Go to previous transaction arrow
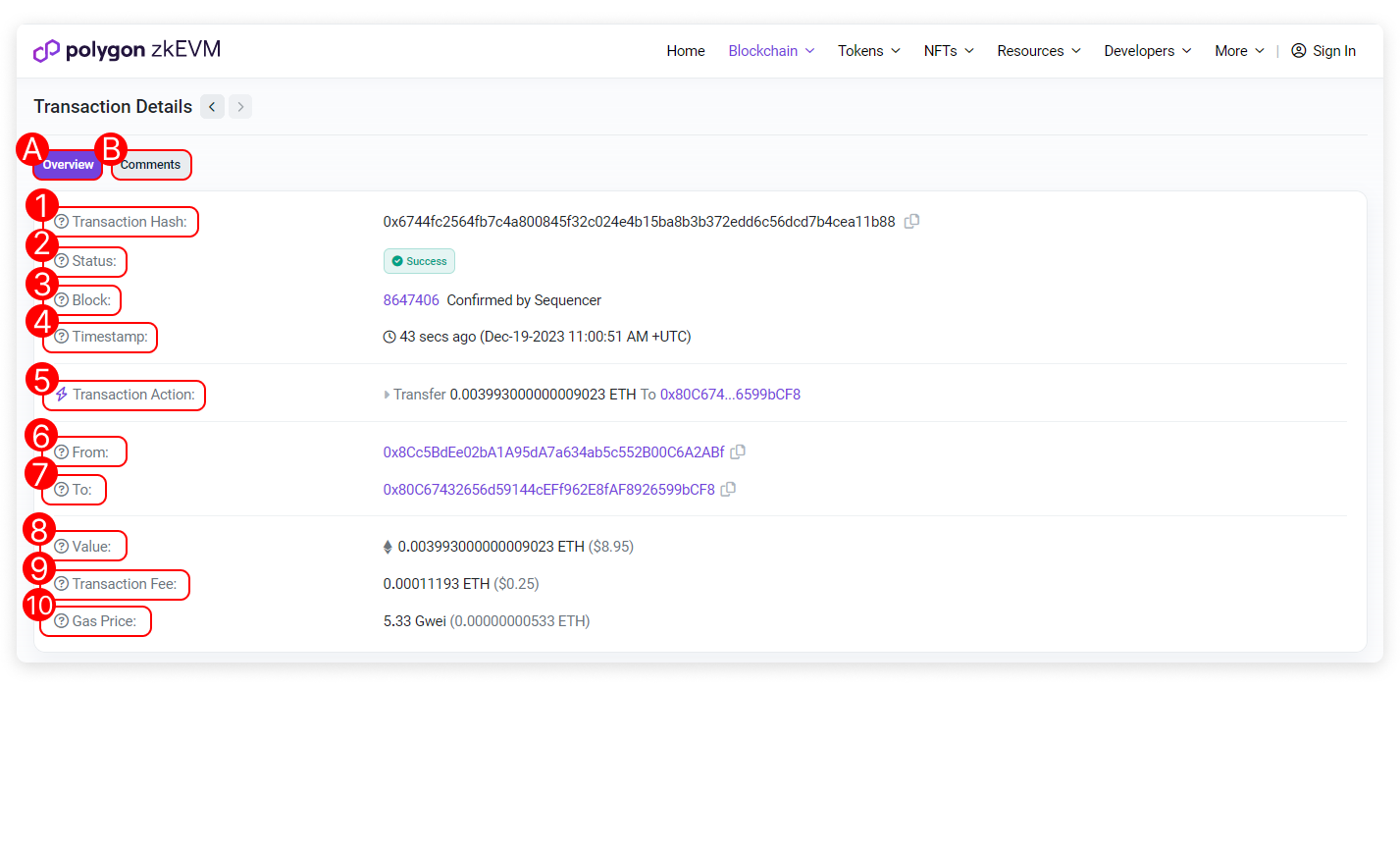This screenshot has width=1400, height=849. pos(212,107)
